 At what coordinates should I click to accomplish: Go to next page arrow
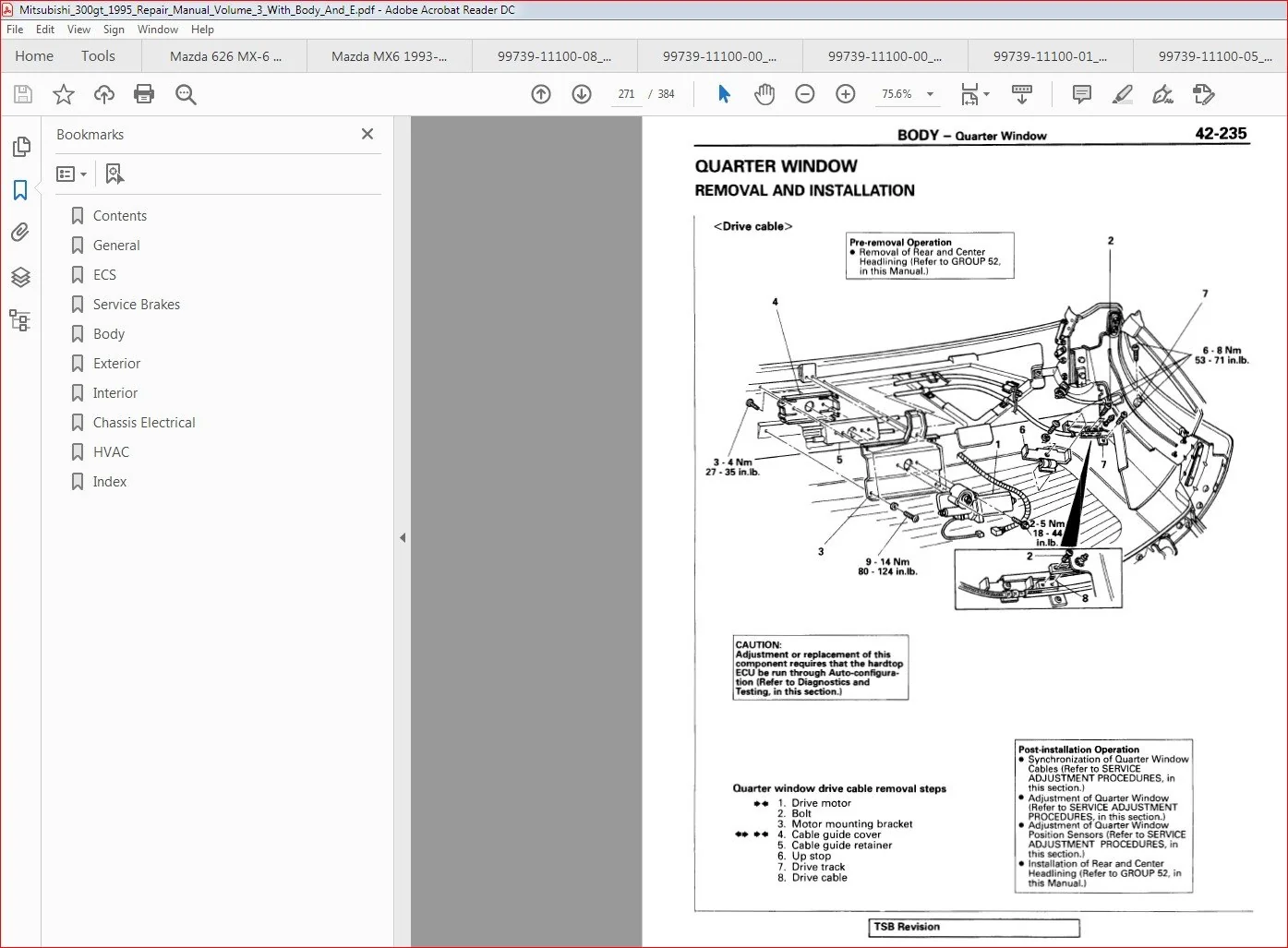coord(582,94)
